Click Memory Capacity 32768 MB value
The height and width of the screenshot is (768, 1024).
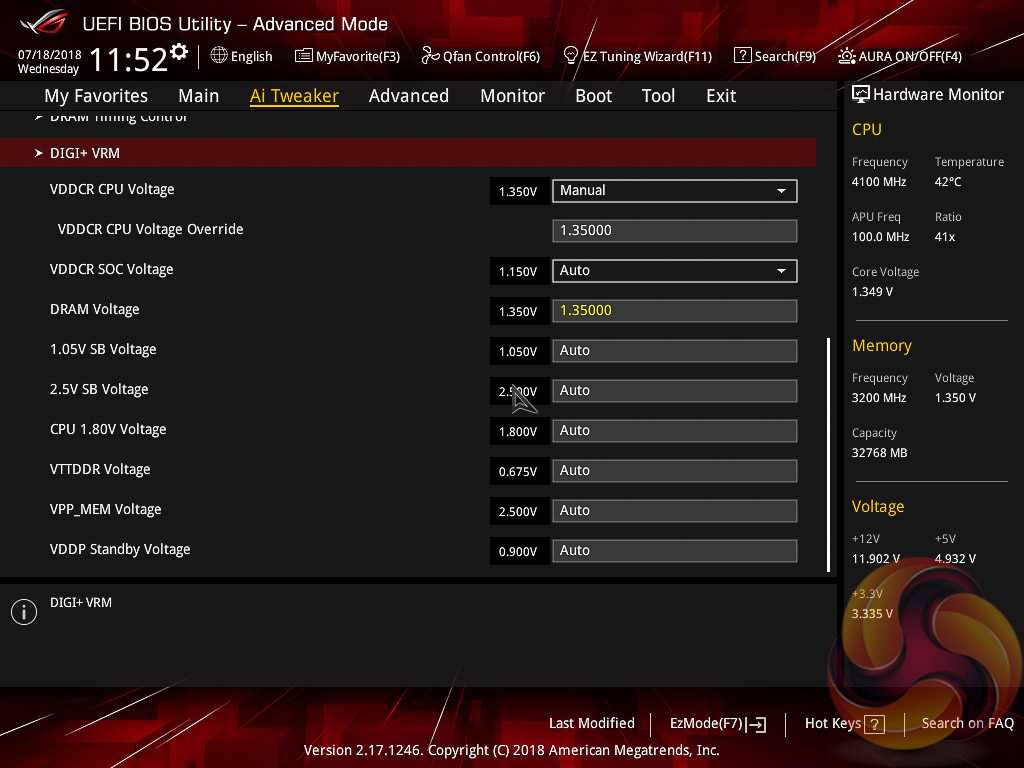[879, 453]
